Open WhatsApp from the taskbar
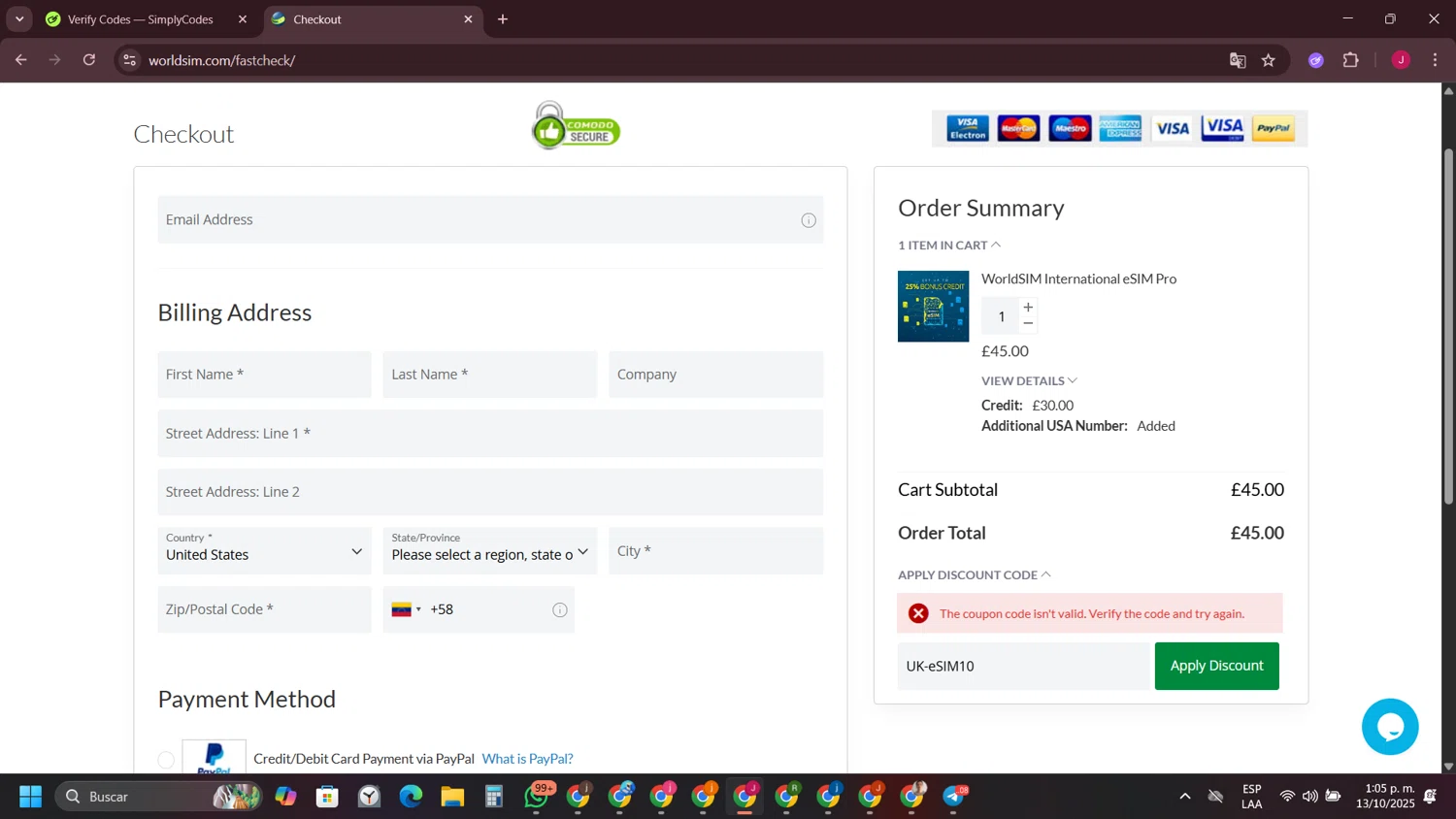Viewport: 1456px width, 819px height. click(x=537, y=797)
